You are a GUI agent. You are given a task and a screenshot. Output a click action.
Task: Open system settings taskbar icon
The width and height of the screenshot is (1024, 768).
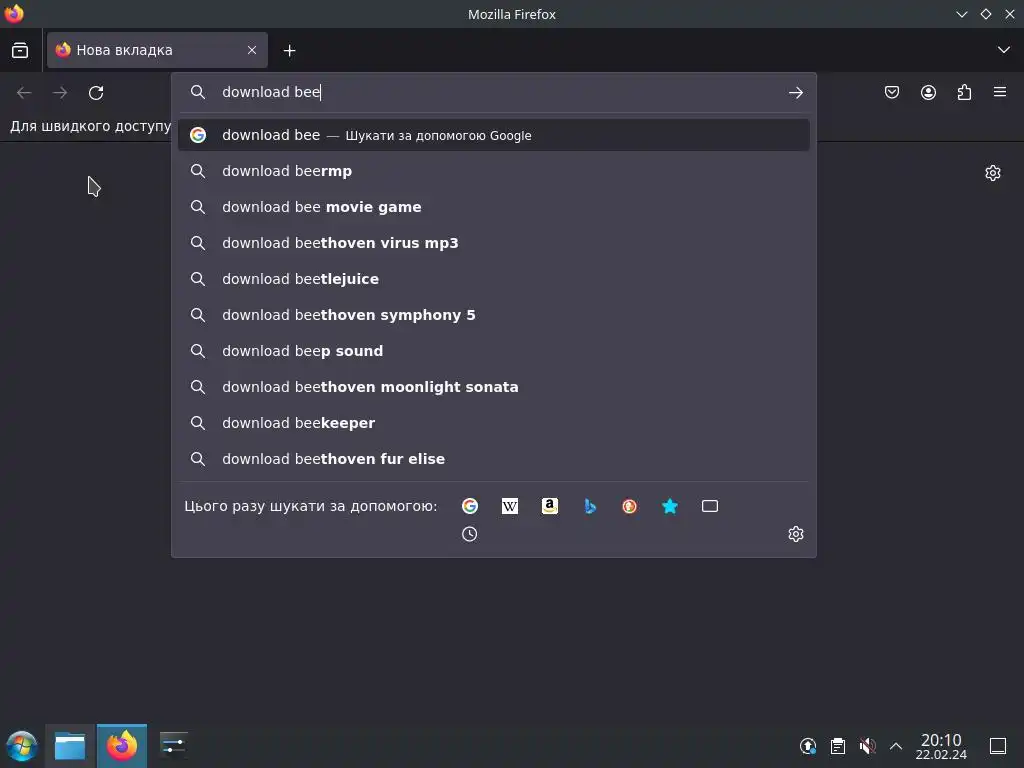pos(173,745)
